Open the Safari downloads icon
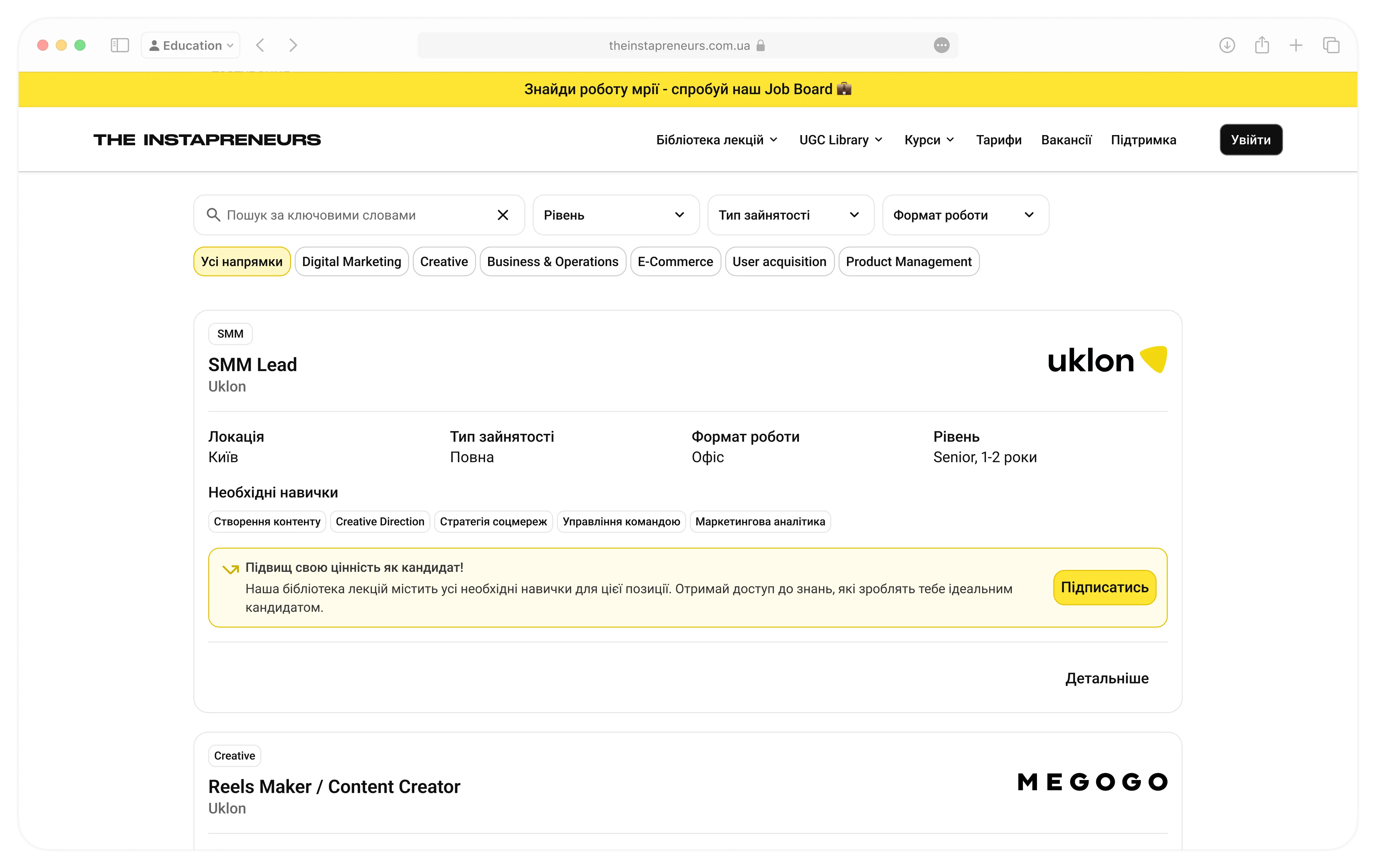This screenshot has height=868, width=1376. tap(1226, 45)
